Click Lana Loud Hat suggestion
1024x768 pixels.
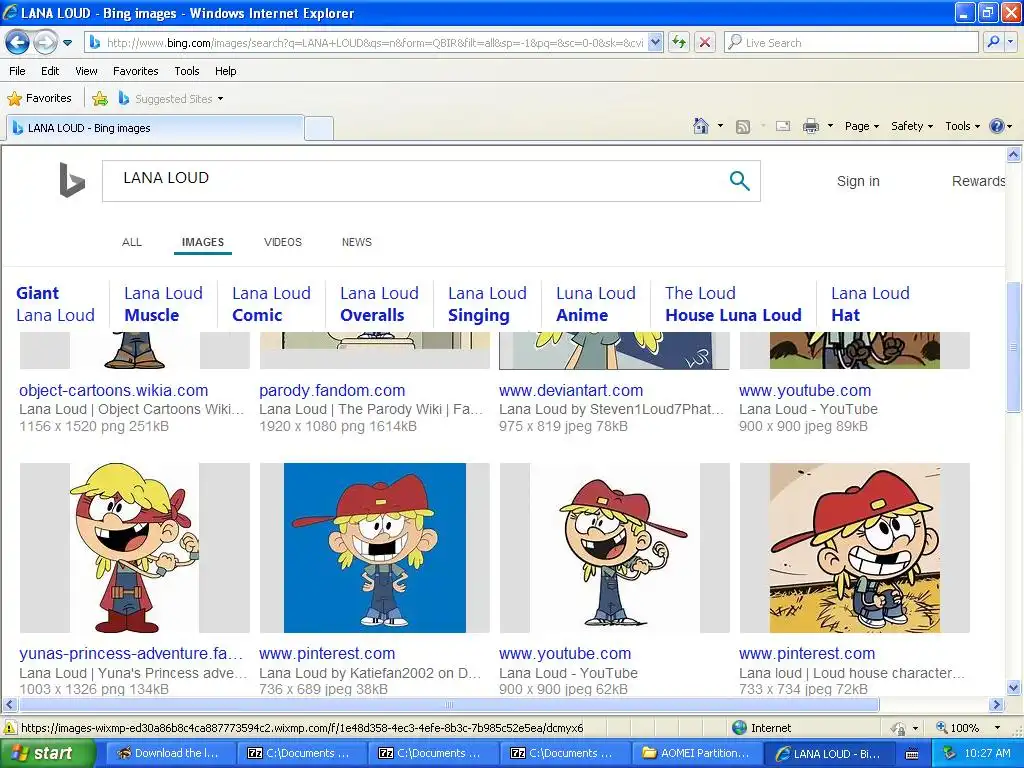pos(870,304)
